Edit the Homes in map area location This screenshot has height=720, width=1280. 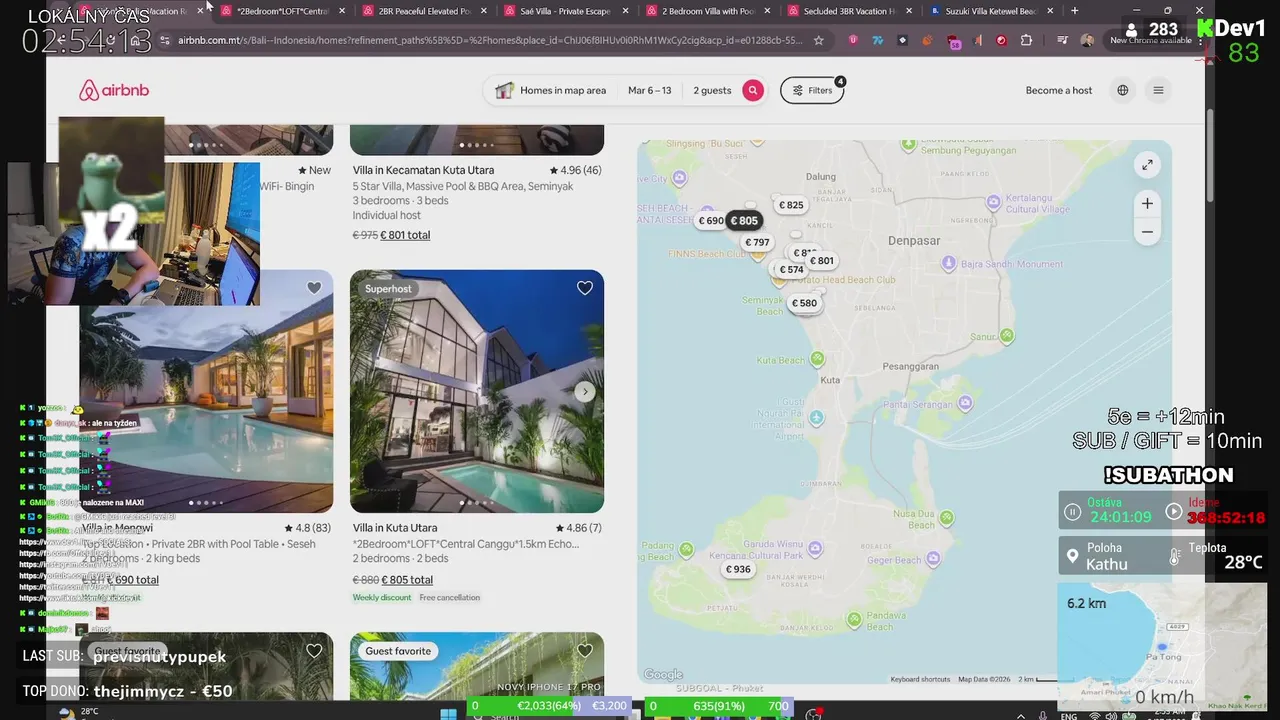point(551,90)
